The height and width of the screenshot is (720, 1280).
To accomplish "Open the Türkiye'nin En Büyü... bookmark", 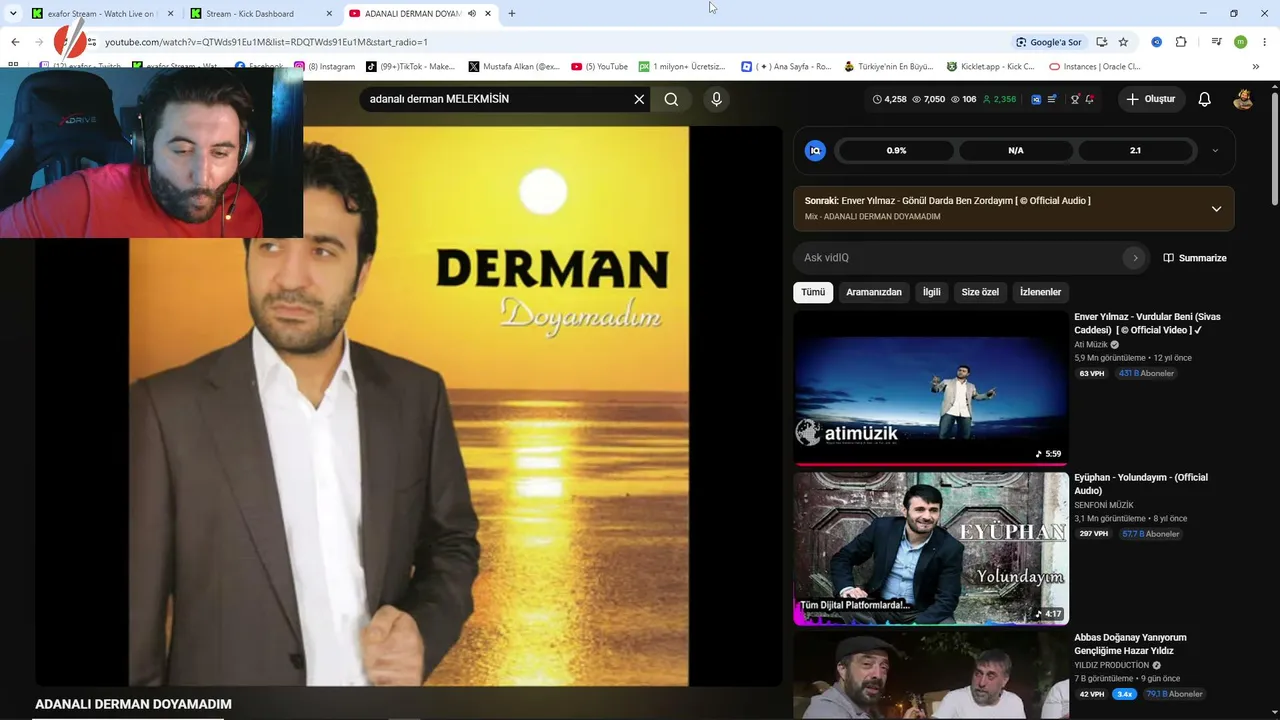I will coord(888,67).
